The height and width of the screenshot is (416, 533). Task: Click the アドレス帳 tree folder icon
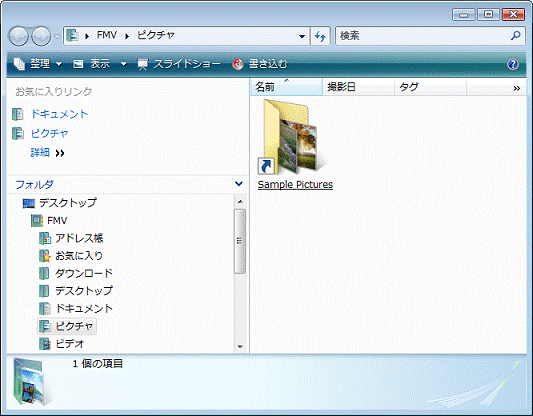click(45, 238)
